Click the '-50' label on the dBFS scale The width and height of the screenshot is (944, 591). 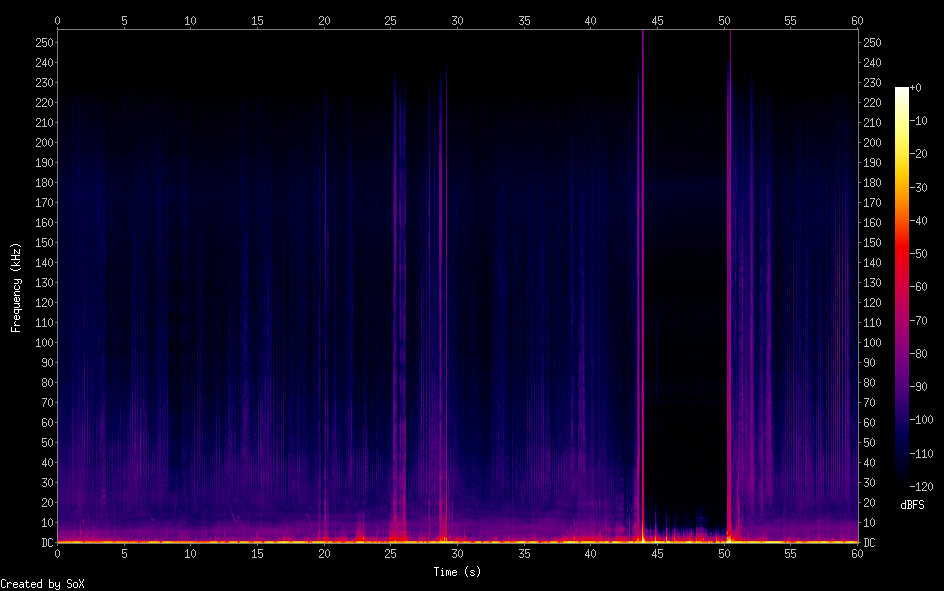(922, 254)
